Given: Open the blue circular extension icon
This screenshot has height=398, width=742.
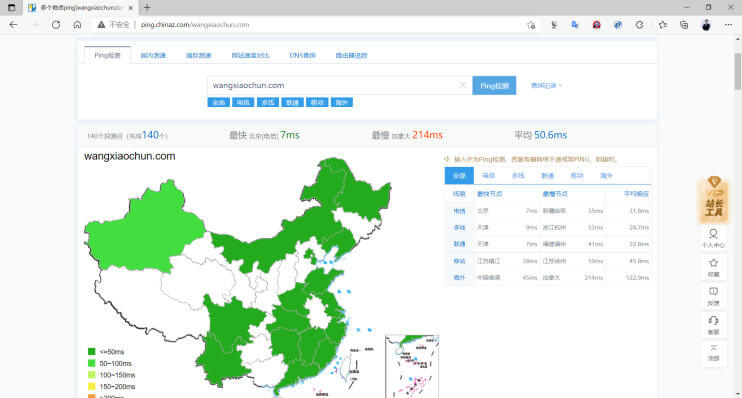Looking at the screenshot, I should tap(618, 25).
